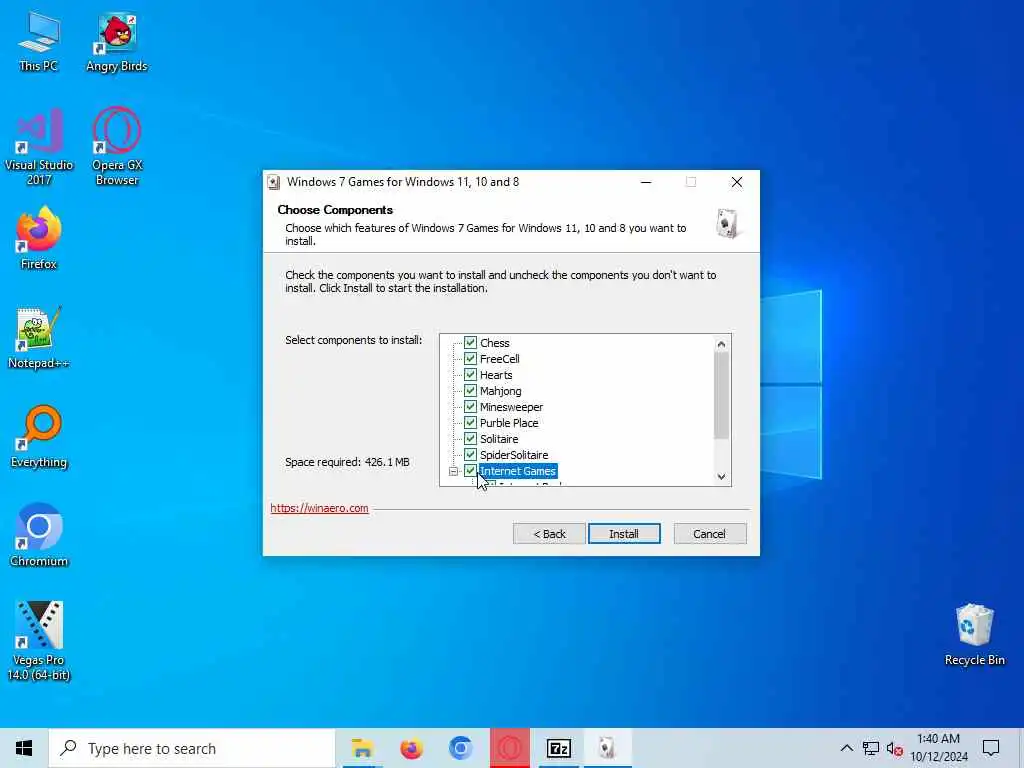Show hidden system tray icons
The image size is (1024, 768).
(x=846, y=748)
